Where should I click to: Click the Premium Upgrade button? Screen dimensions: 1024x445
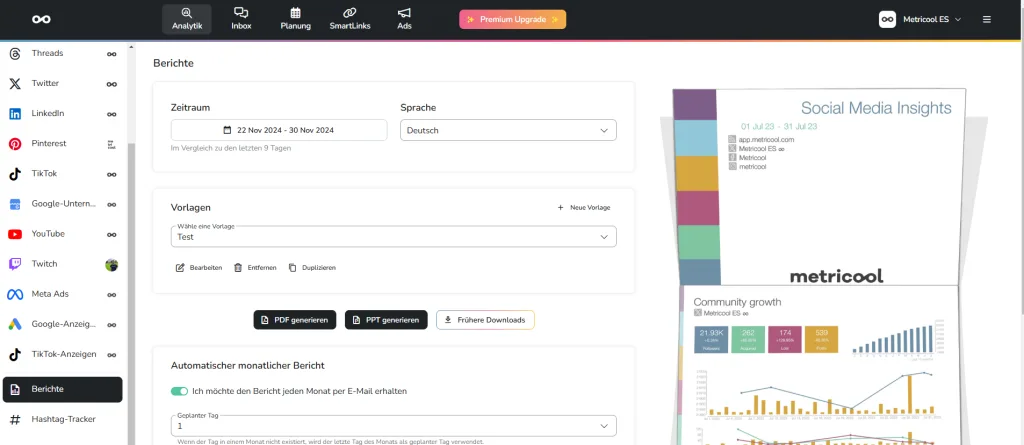(x=512, y=19)
